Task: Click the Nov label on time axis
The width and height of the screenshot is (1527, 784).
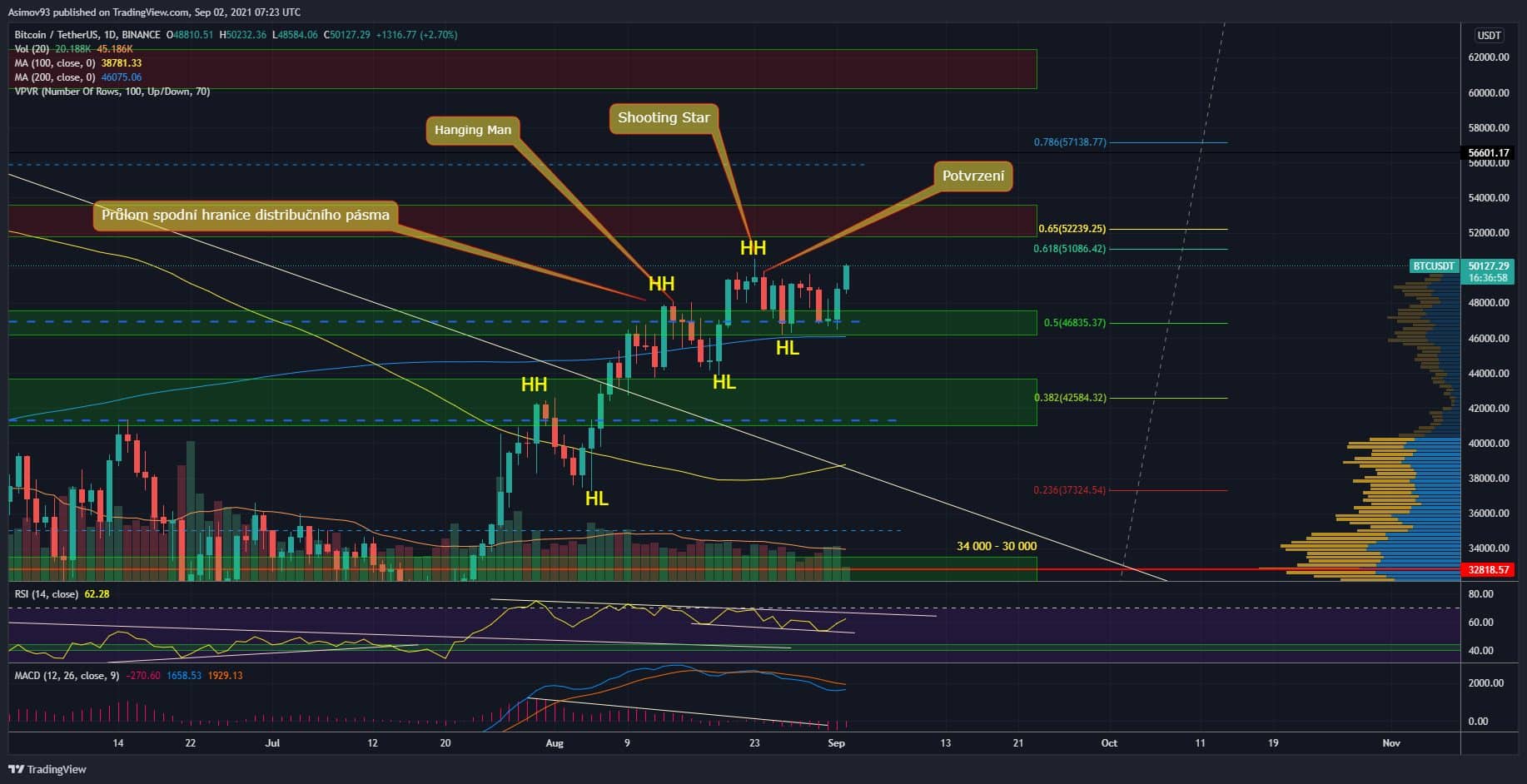Action: (1391, 743)
